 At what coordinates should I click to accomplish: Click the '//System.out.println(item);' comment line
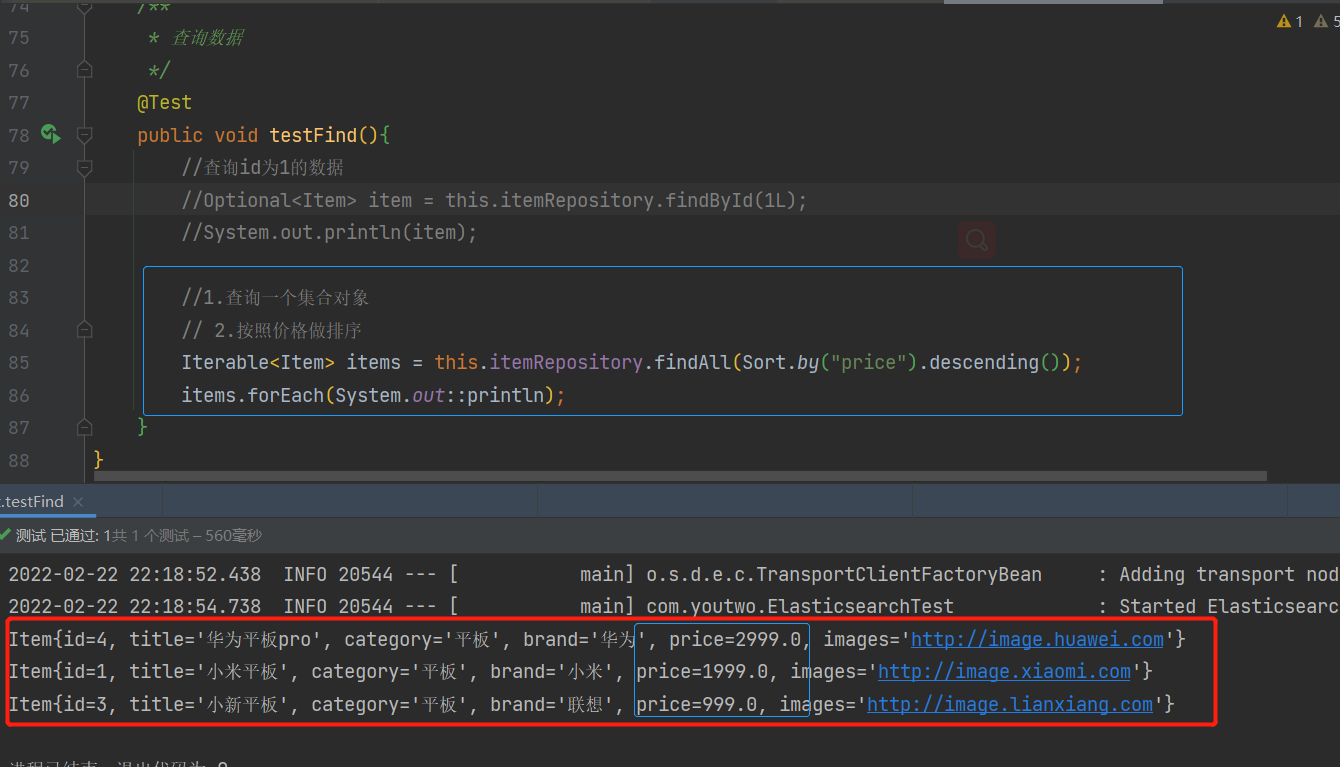pyautogui.click(x=330, y=232)
